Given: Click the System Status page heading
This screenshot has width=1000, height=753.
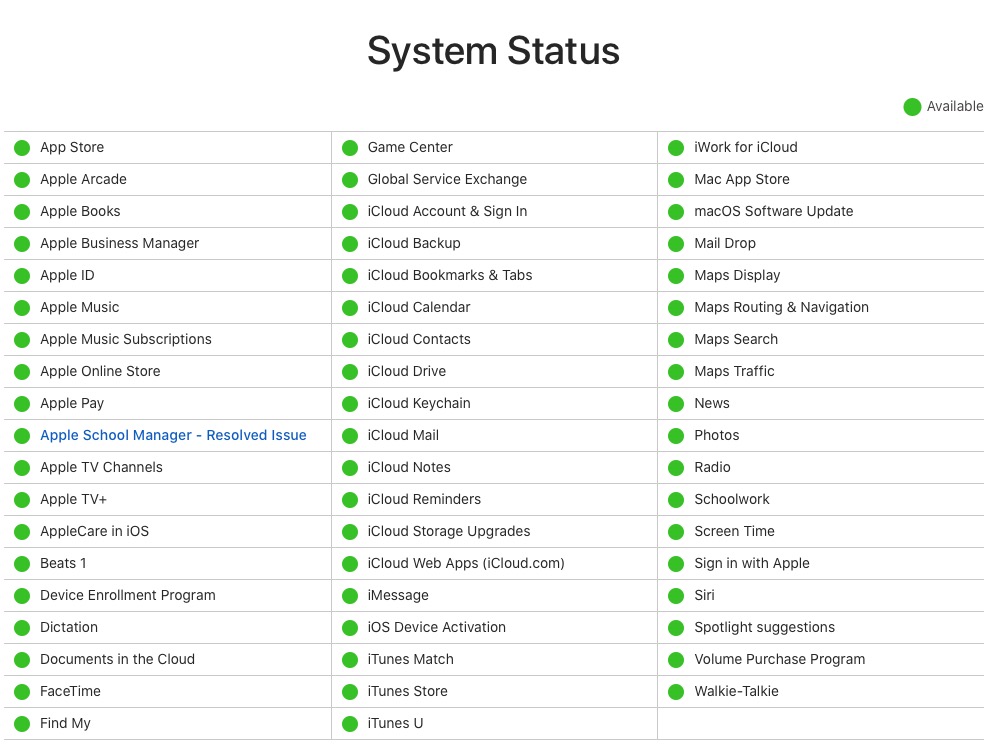Looking at the screenshot, I should 493,51.
